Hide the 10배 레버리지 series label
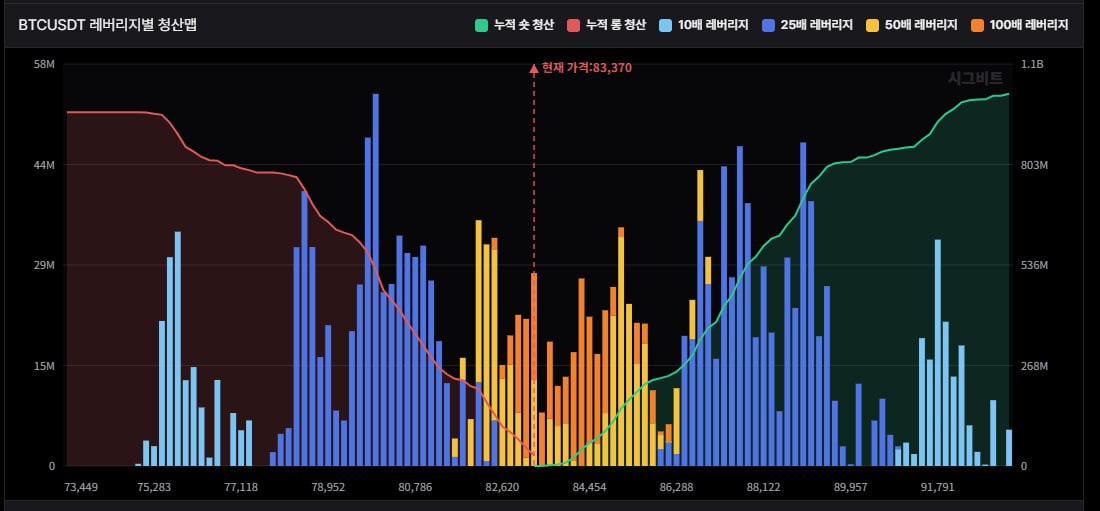The height and width of the screenshot is (511, 1100). (x=713, y=25)
